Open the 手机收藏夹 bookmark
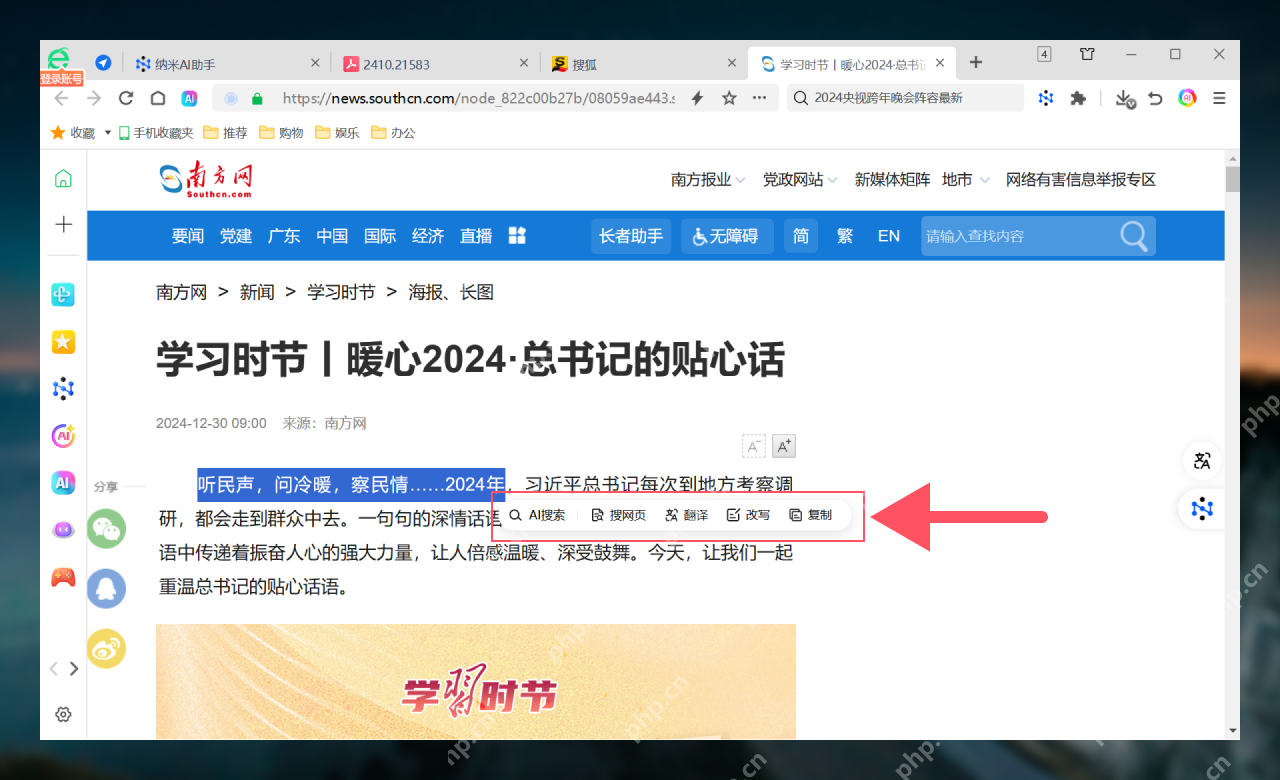This screenshot has width=1280, height=780. coord(156,132)
